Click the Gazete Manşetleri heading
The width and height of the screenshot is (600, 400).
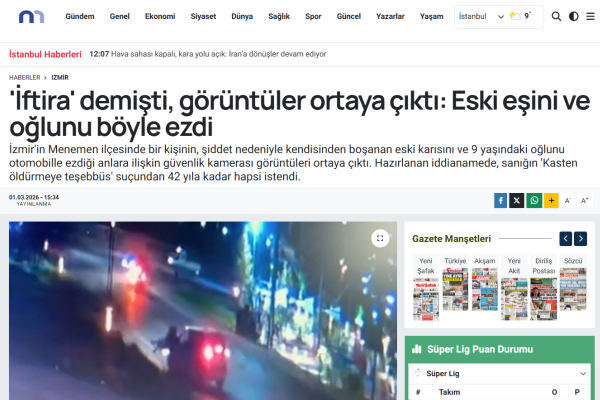click(x=451, y=238)
